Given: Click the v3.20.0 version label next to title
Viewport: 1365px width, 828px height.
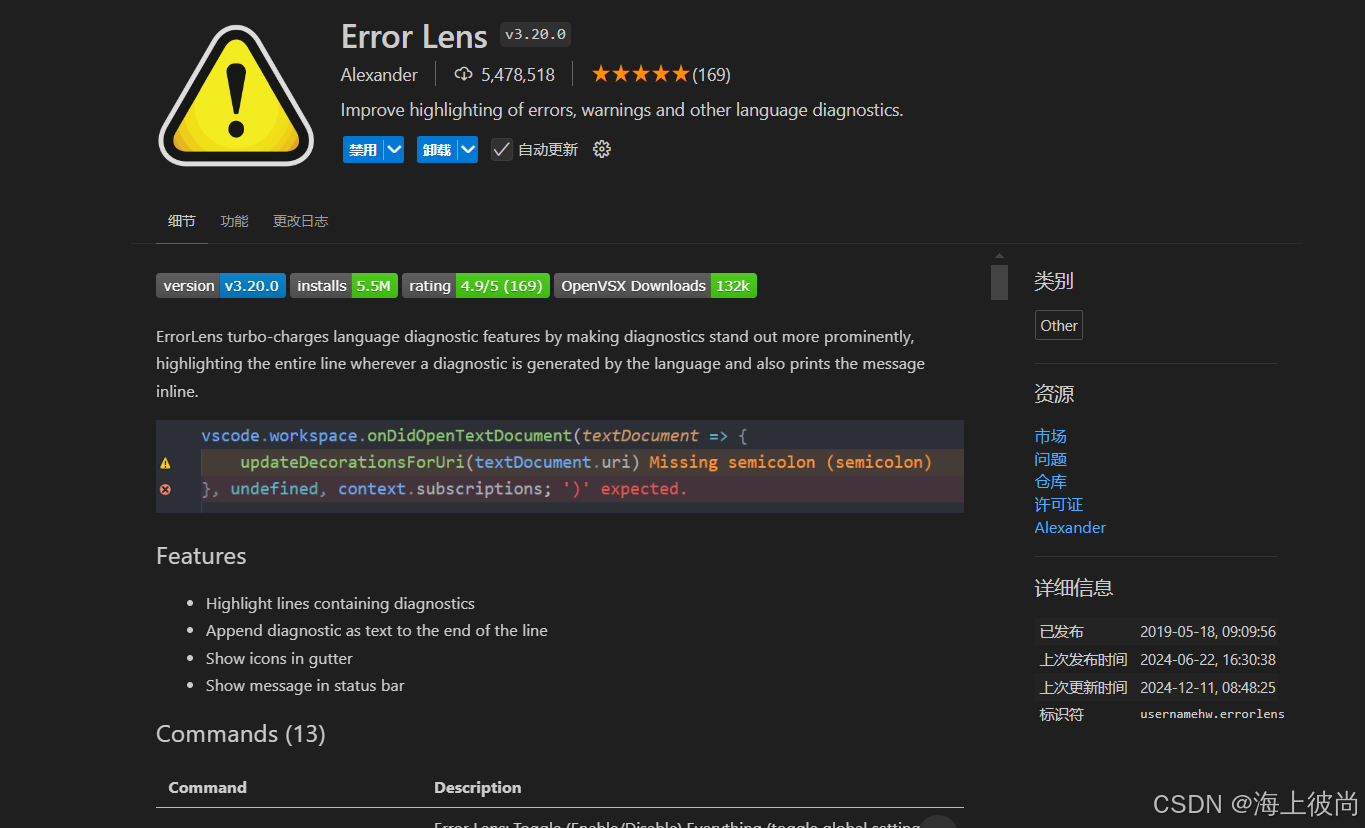Looking at the screenshot, I should [535, 34].
